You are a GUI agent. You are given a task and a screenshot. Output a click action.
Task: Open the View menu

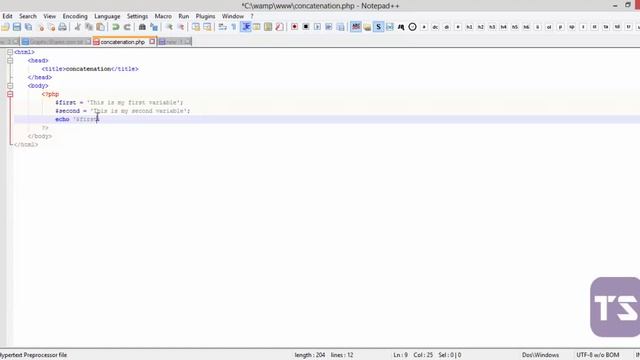(x=49, y=16)
